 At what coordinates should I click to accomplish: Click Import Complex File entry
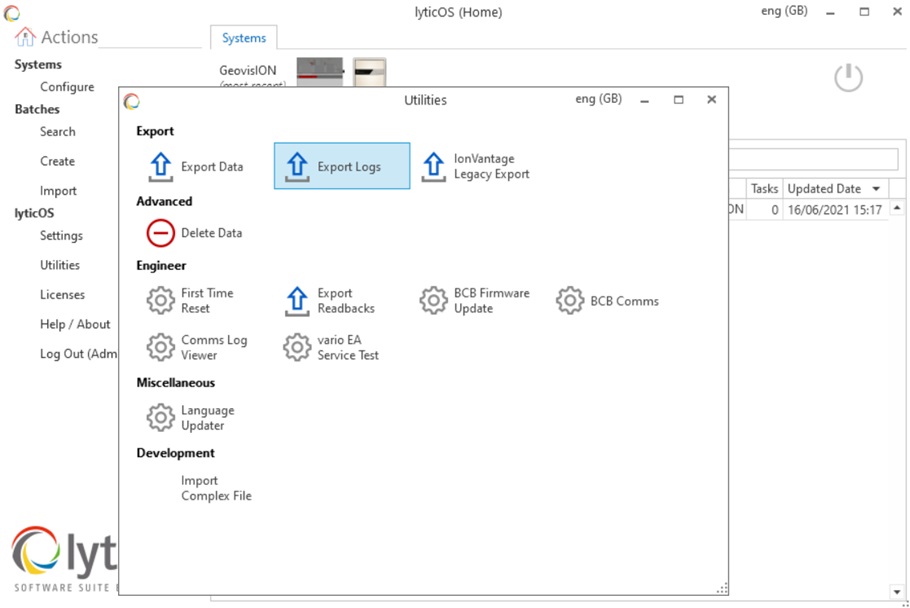[215, 488]
